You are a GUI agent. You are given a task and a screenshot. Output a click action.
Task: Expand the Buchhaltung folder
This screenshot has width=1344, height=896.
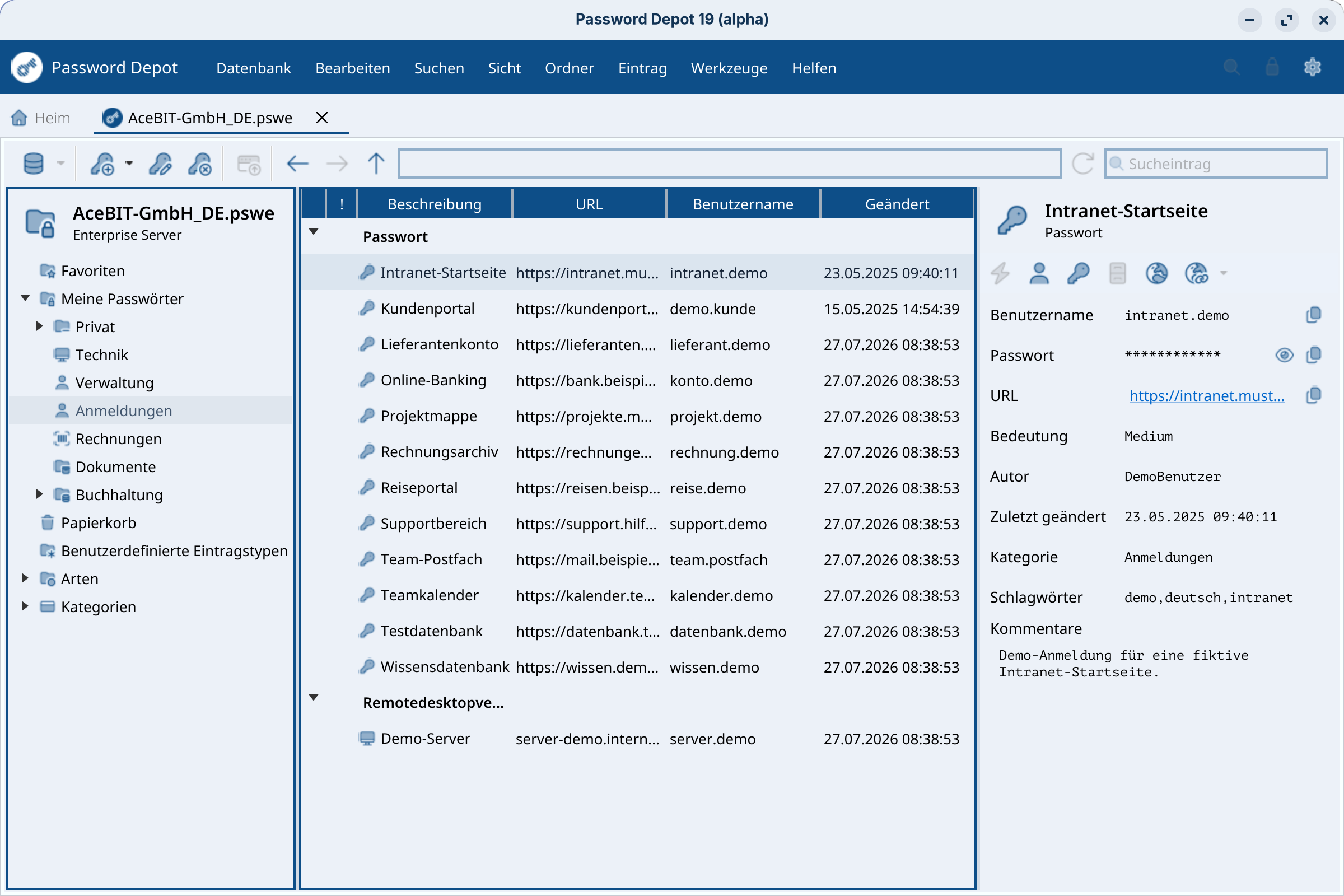point(39,494)
